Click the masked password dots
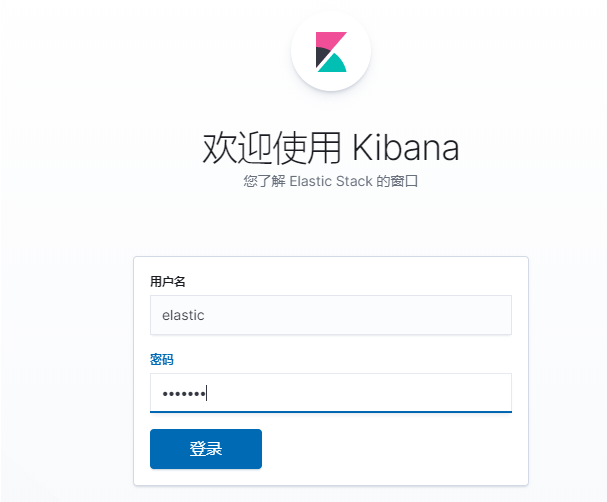Image resolution: width=607 pixels, height=502 pixels. click(183, 394)
